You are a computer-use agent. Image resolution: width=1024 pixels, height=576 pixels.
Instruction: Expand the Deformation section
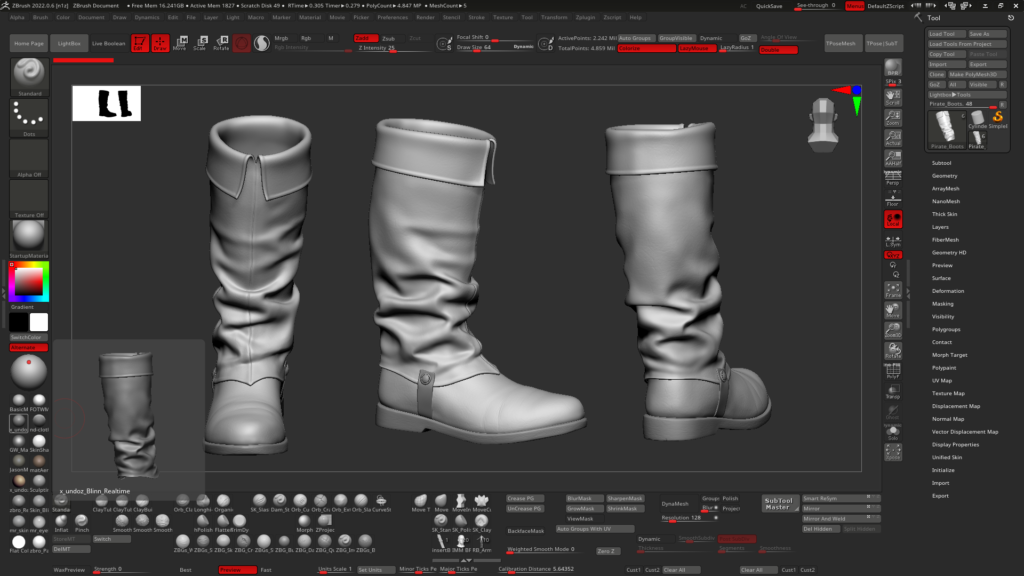click(x=947, y=291)
